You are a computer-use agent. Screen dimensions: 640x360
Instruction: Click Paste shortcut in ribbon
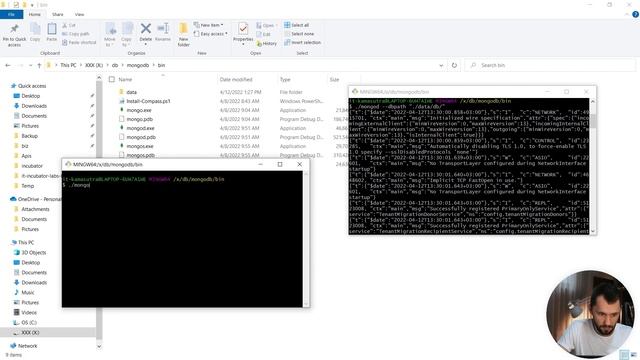coord(79,42)
